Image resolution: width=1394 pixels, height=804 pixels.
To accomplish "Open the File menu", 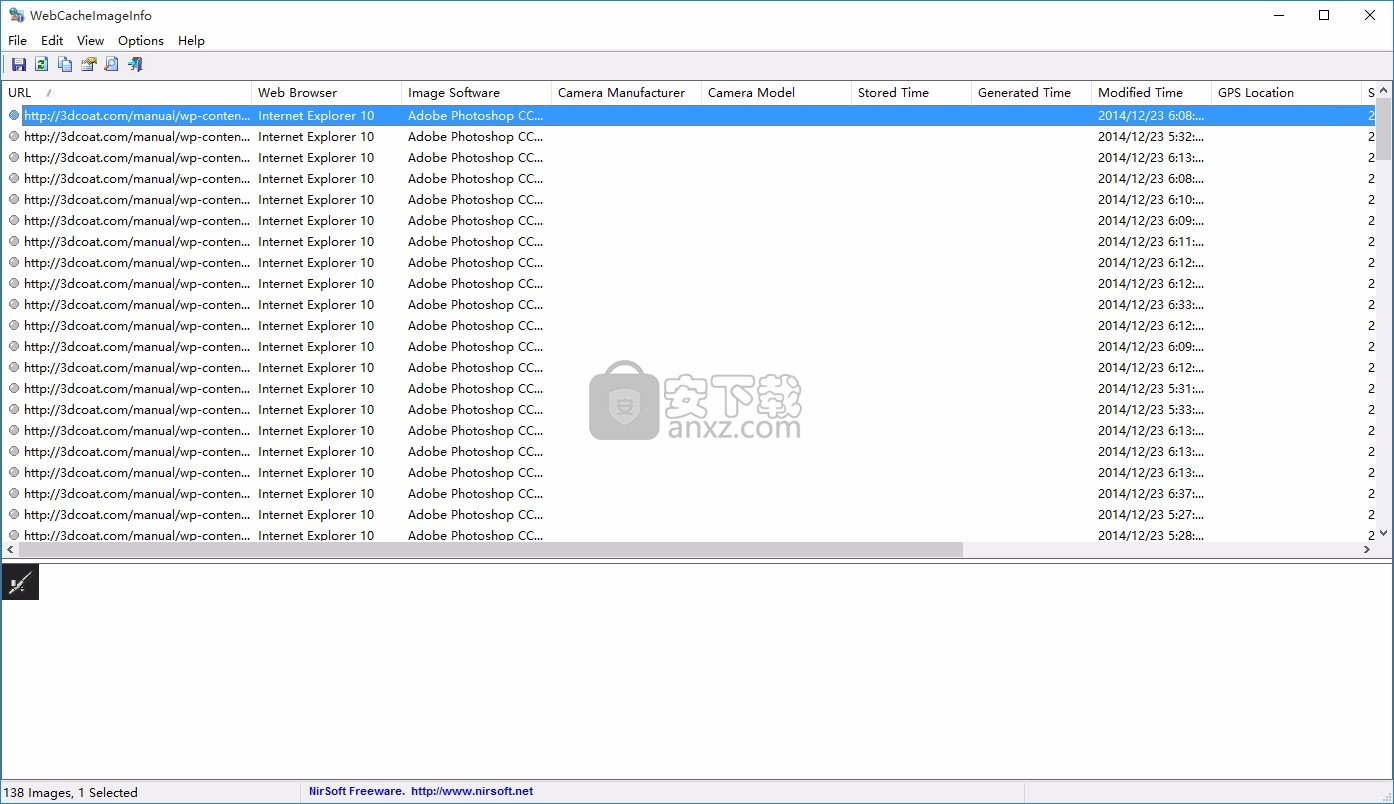I will (x=17, y=41).
